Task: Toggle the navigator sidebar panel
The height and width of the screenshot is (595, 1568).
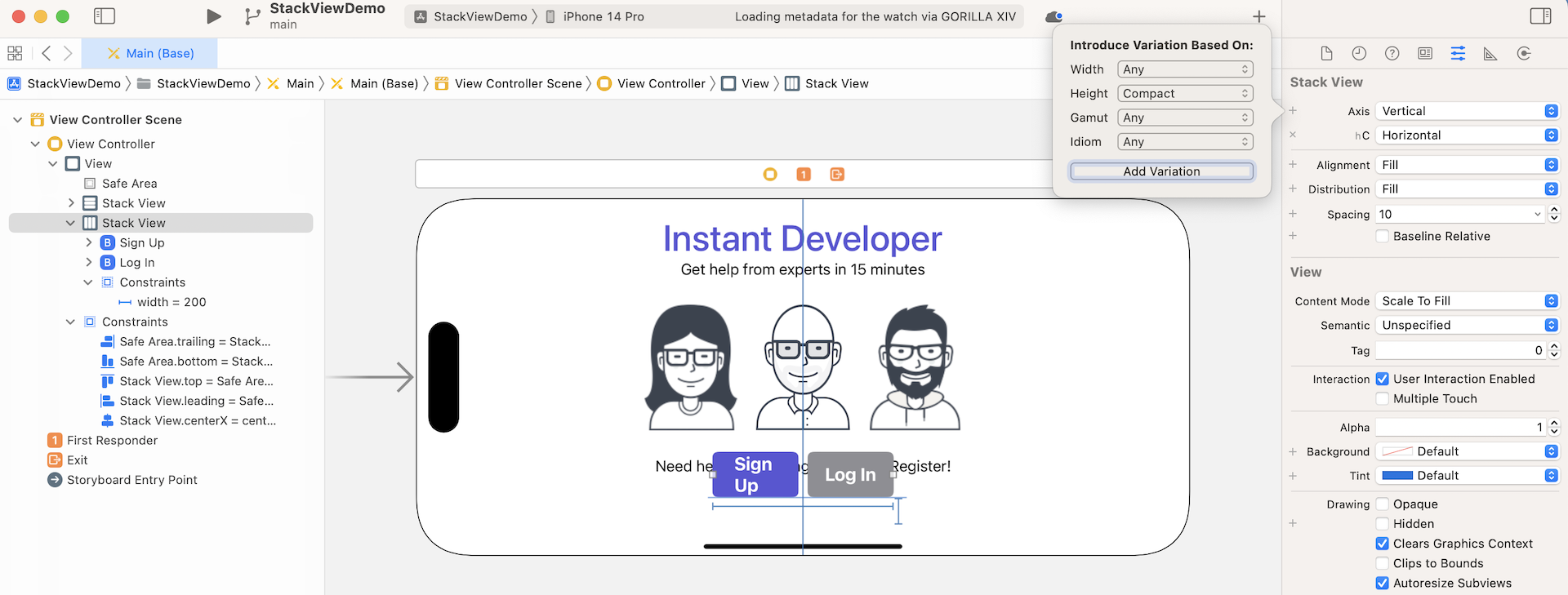Action: pos(105,16)
